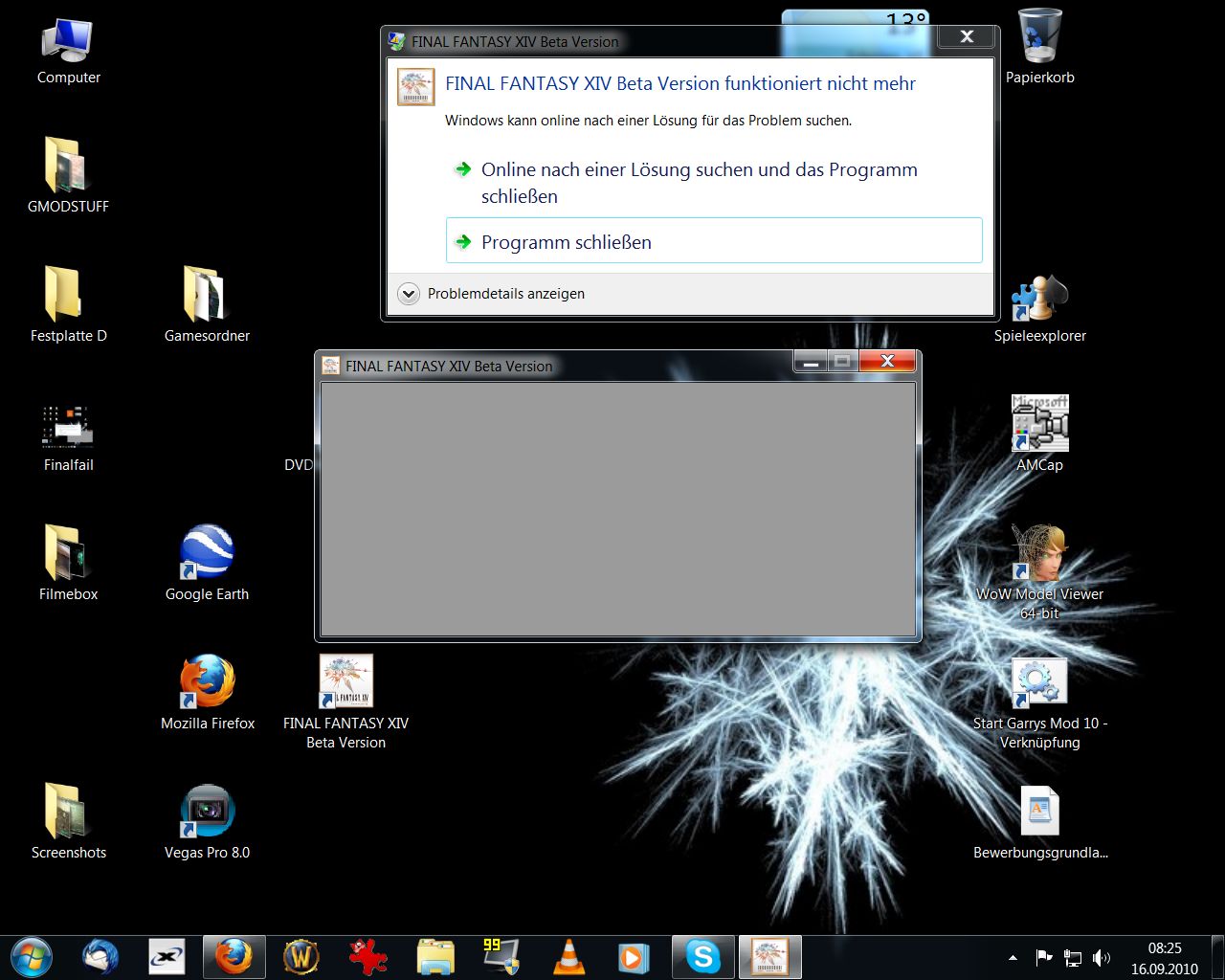Open the GMODSTUFF folder
This screenshot has height=980, width=1225.
68,174
